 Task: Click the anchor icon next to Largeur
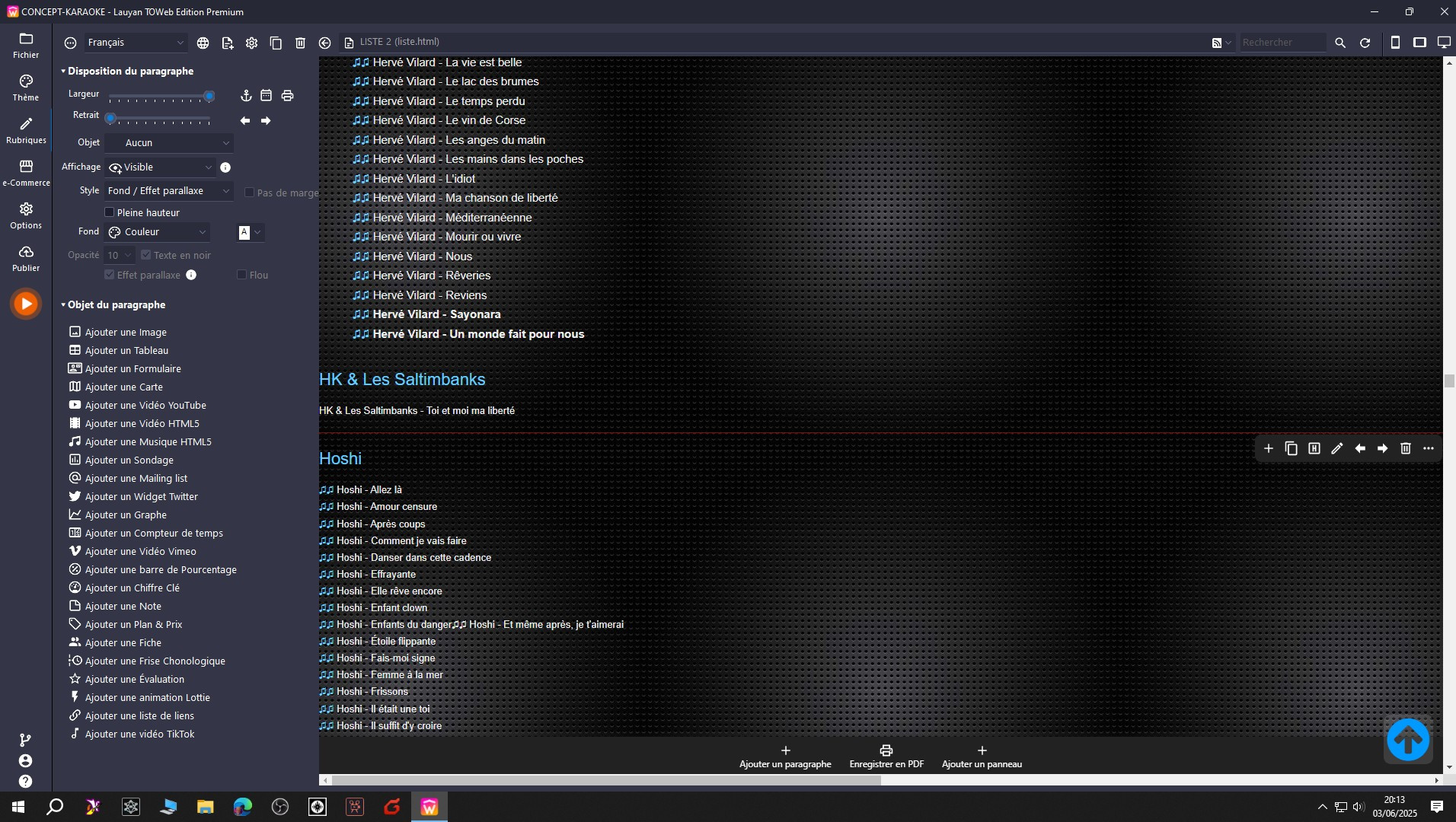pyautogui.click(x=246, y=95)
